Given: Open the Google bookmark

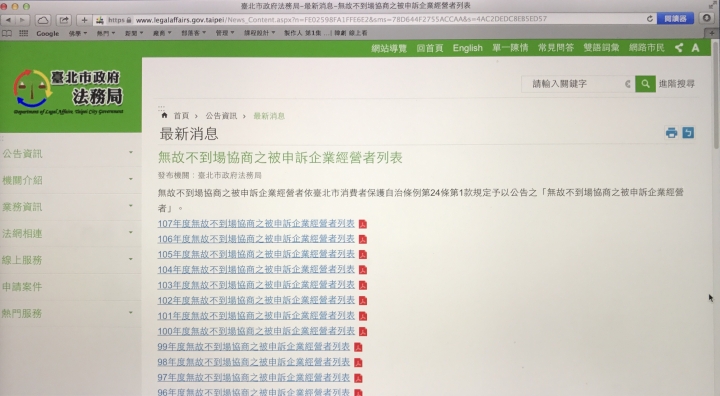Looking at the screenshot, I should click(48, 34).
